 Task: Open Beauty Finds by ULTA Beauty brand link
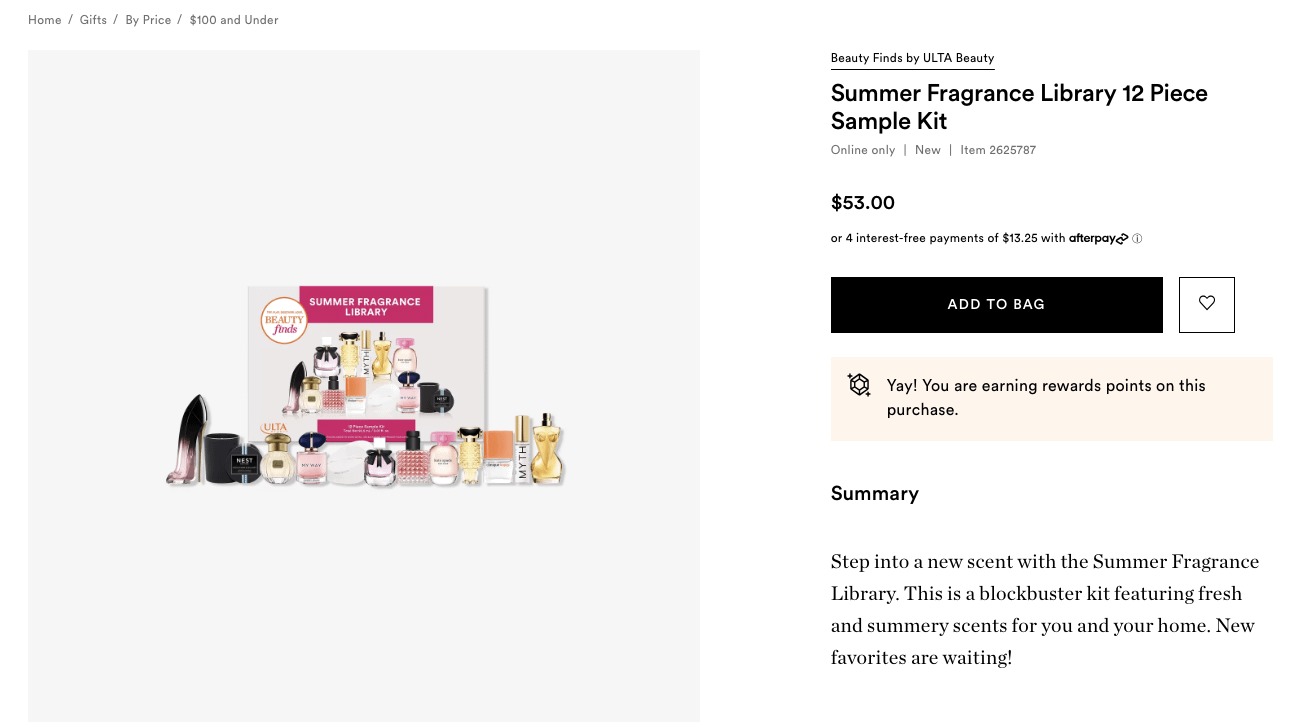tap(912, 58)
